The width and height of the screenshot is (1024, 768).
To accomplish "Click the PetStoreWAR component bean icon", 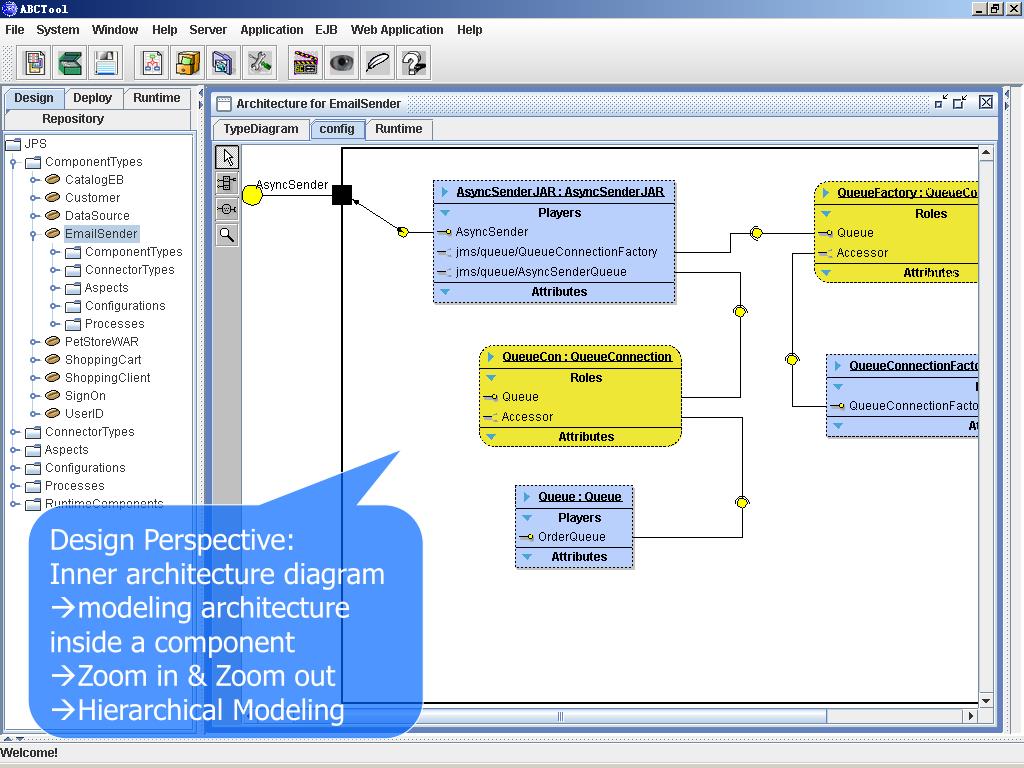I will pyautogui.click(x=53, y=341).
